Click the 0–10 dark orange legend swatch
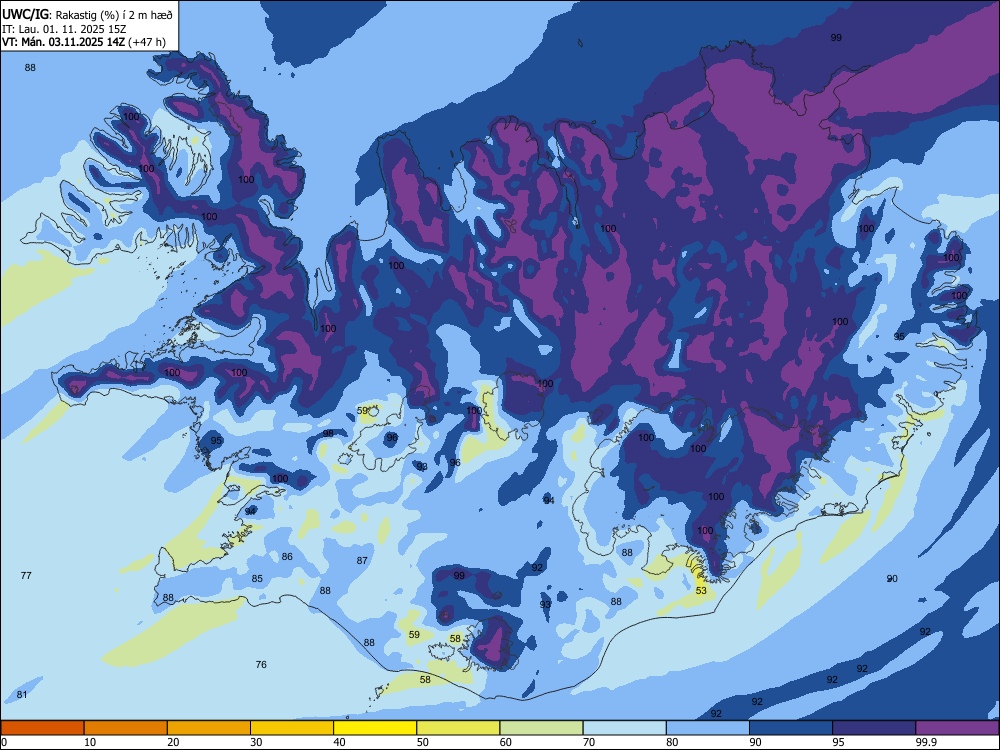 (x=42, y=728)
